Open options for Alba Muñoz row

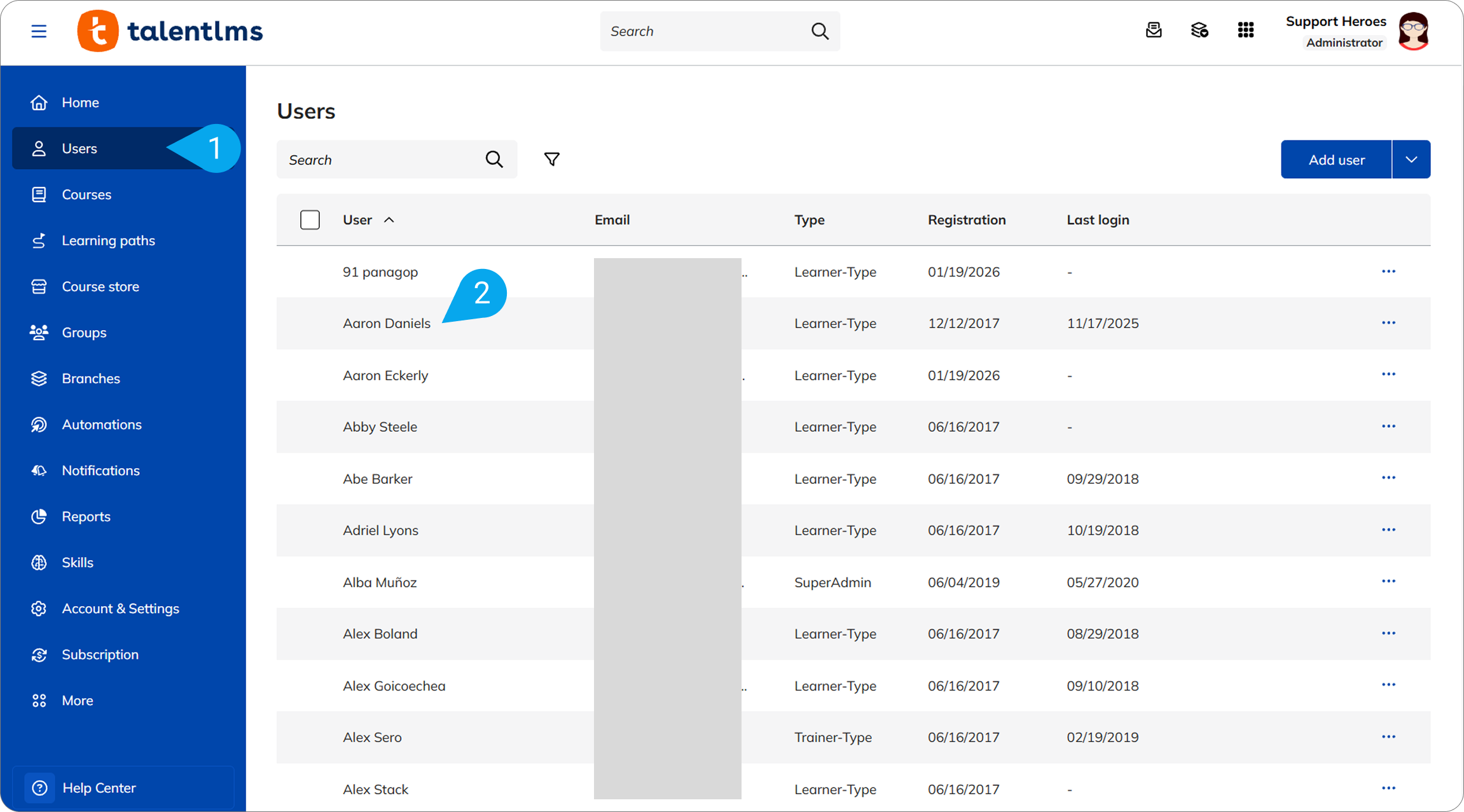click(x=1388, y=582)
